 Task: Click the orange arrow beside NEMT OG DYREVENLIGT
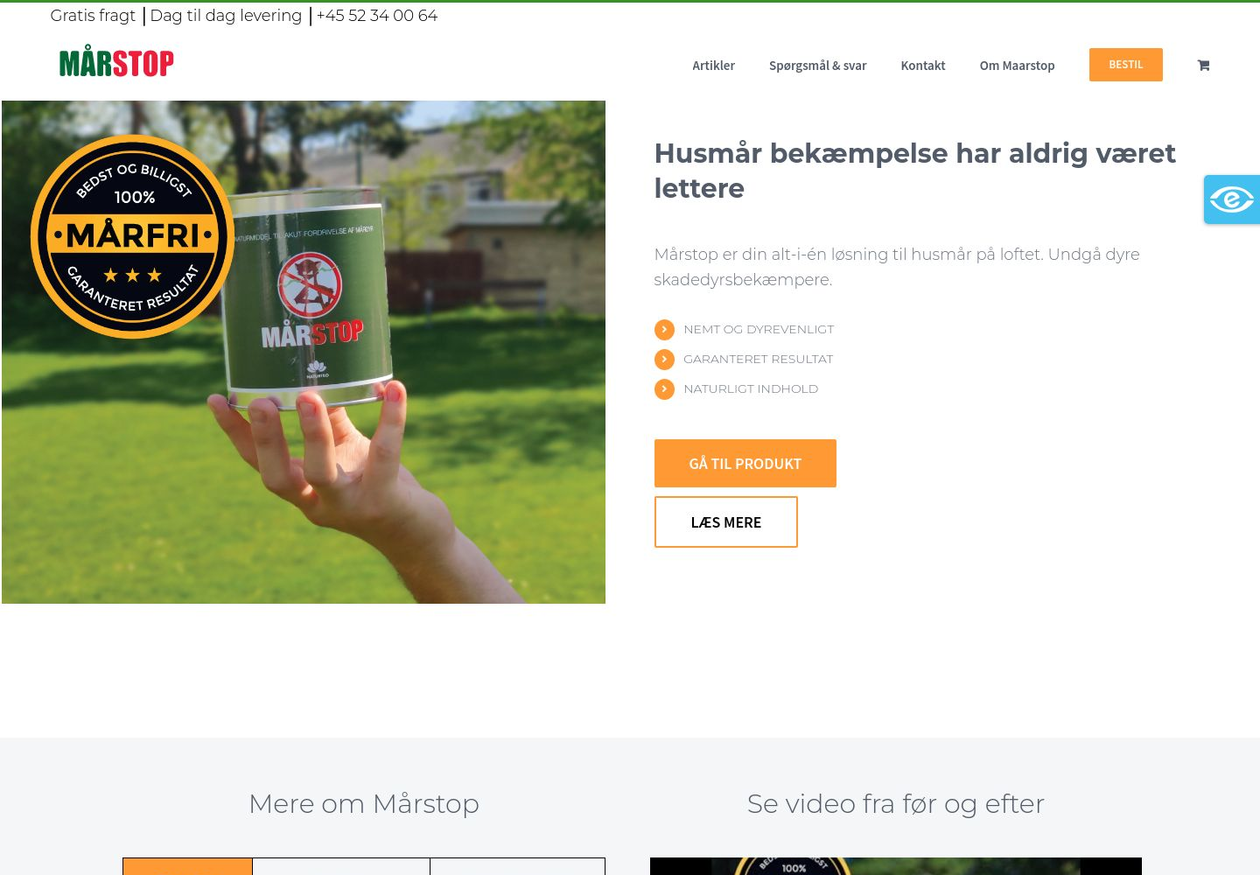click(x=664, y=329)
